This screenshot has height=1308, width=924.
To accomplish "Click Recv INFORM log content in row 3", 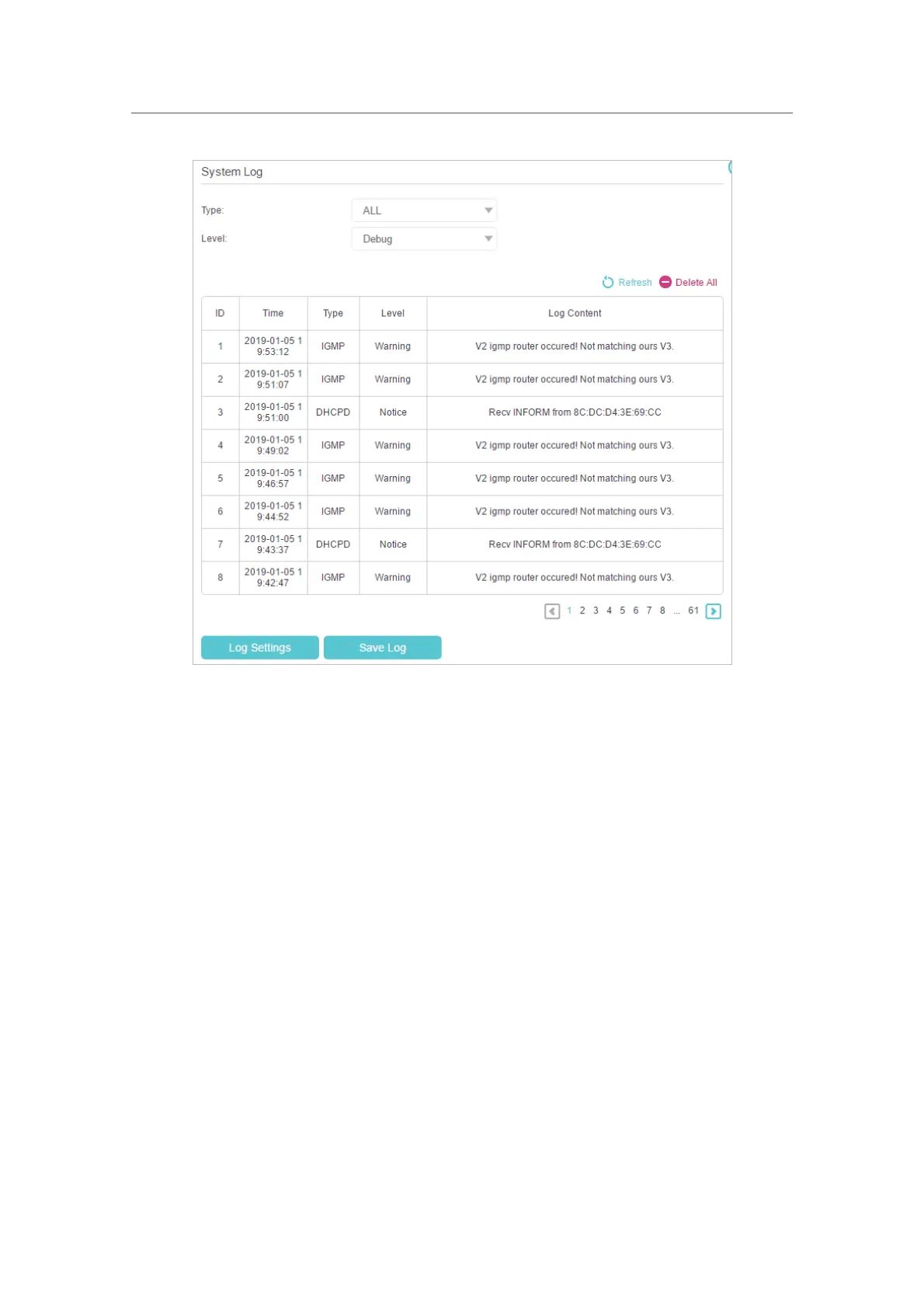I will click(575, 412).
